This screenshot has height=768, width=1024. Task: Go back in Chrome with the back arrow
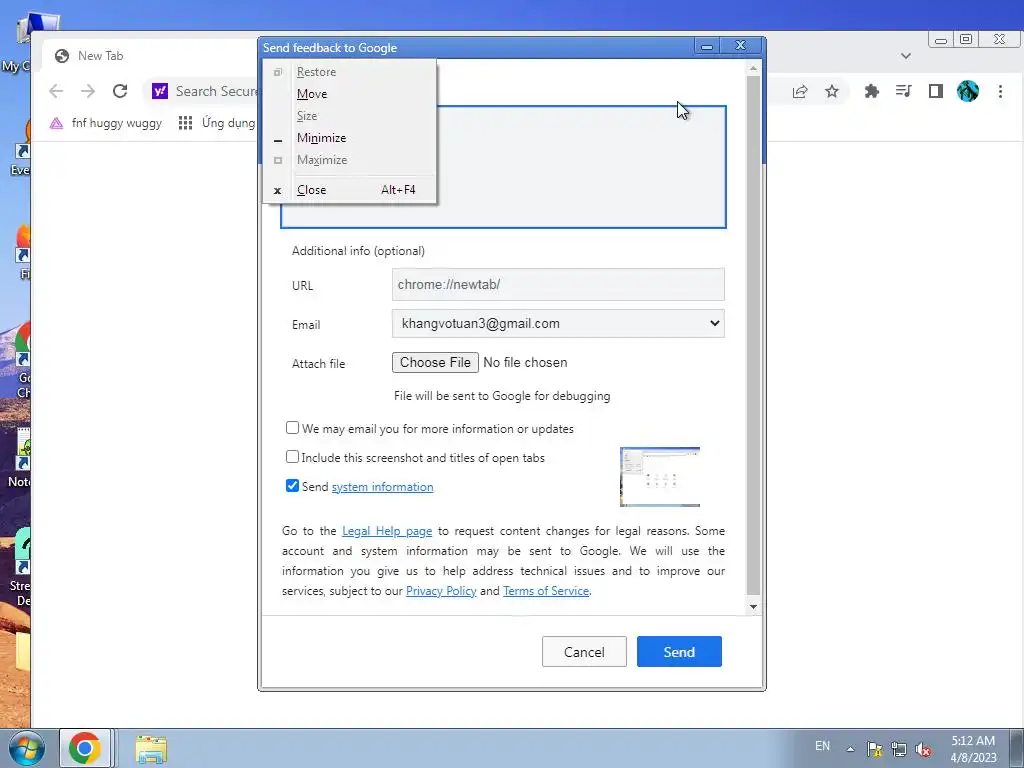(56, 91)
